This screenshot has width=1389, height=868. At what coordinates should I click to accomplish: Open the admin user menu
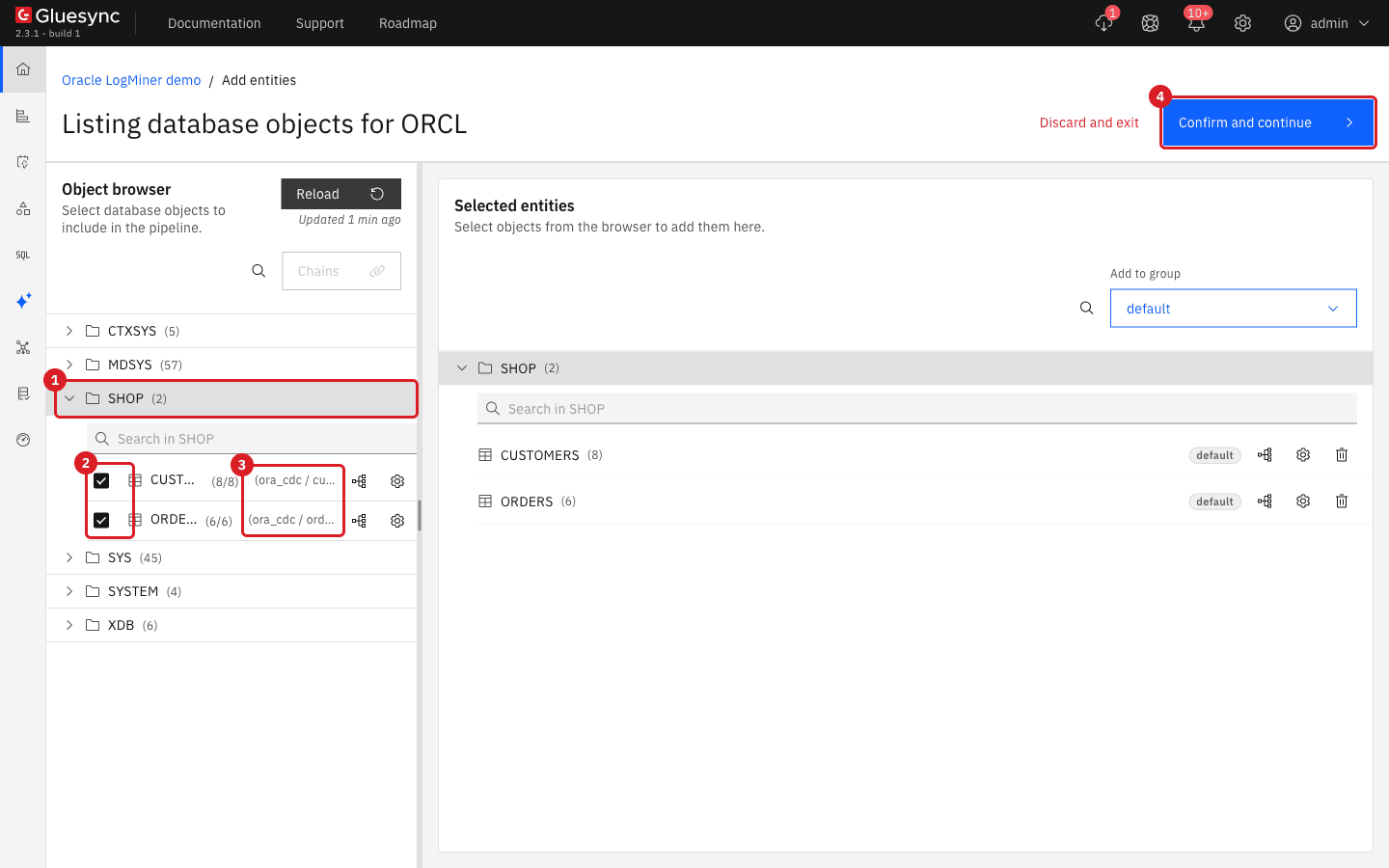point(1327,23)
